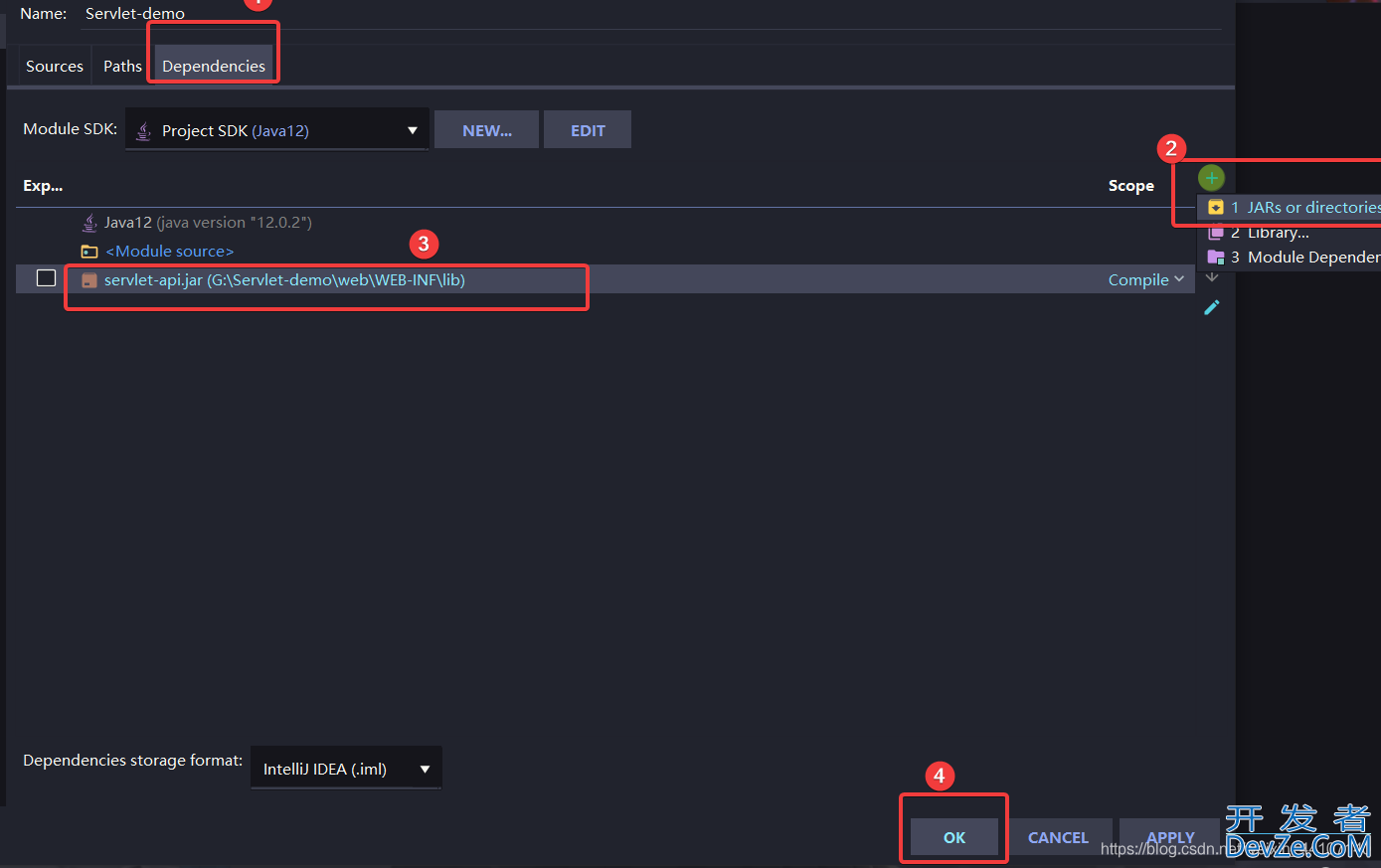Viewport: 1381px width, 868px height.
Task: Click the CANCEL button
Action: [1058, 837]
